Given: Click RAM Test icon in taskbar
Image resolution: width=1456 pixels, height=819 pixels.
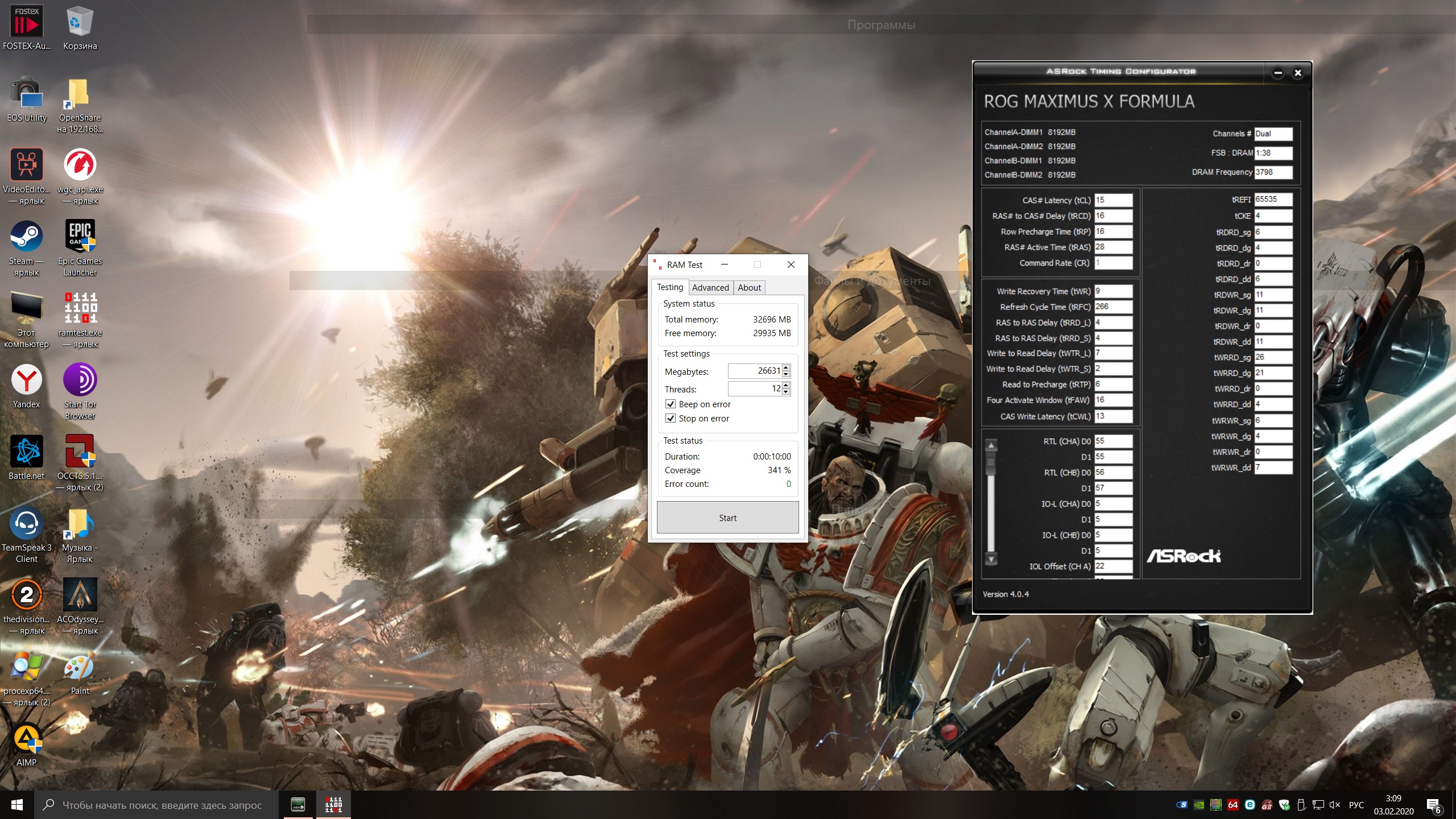Looking at the screenshot, I should click(333, 804).
